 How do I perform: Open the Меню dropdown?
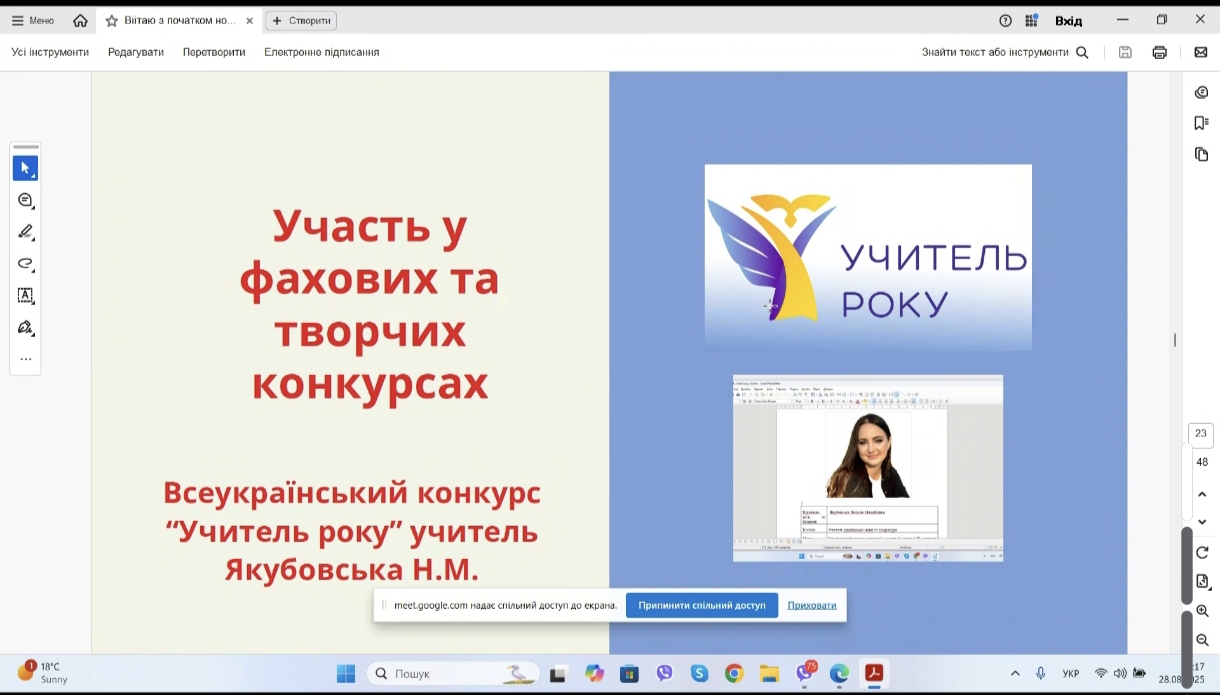pos(33,20)
